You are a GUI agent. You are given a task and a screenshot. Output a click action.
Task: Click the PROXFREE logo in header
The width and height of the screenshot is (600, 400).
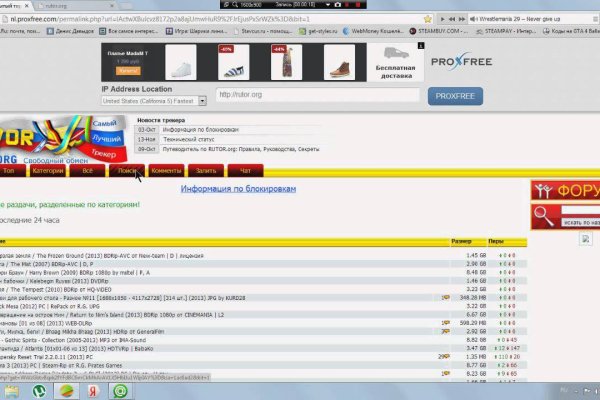pyautogui.click(x=468, y=61)
